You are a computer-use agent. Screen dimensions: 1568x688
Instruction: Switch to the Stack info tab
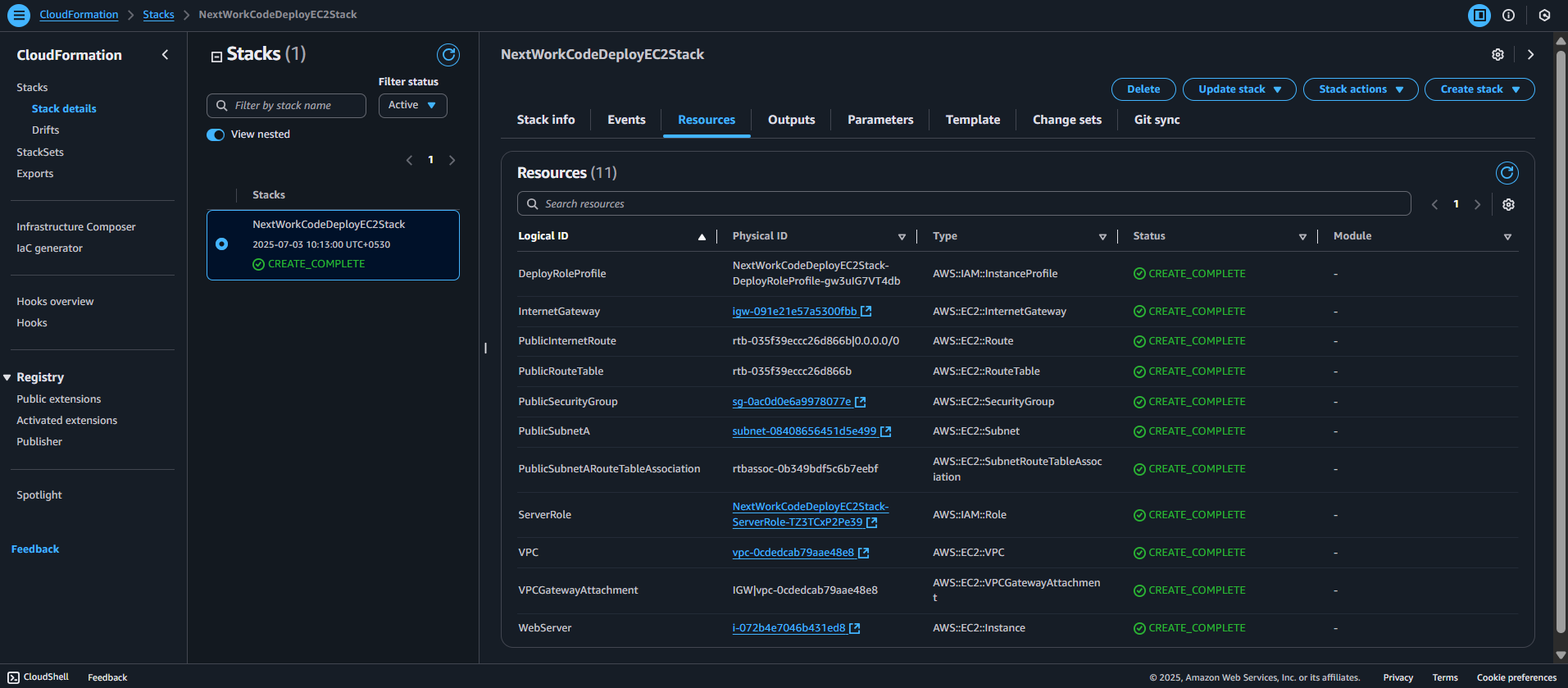pyautogui.click(x=546, y=120)
